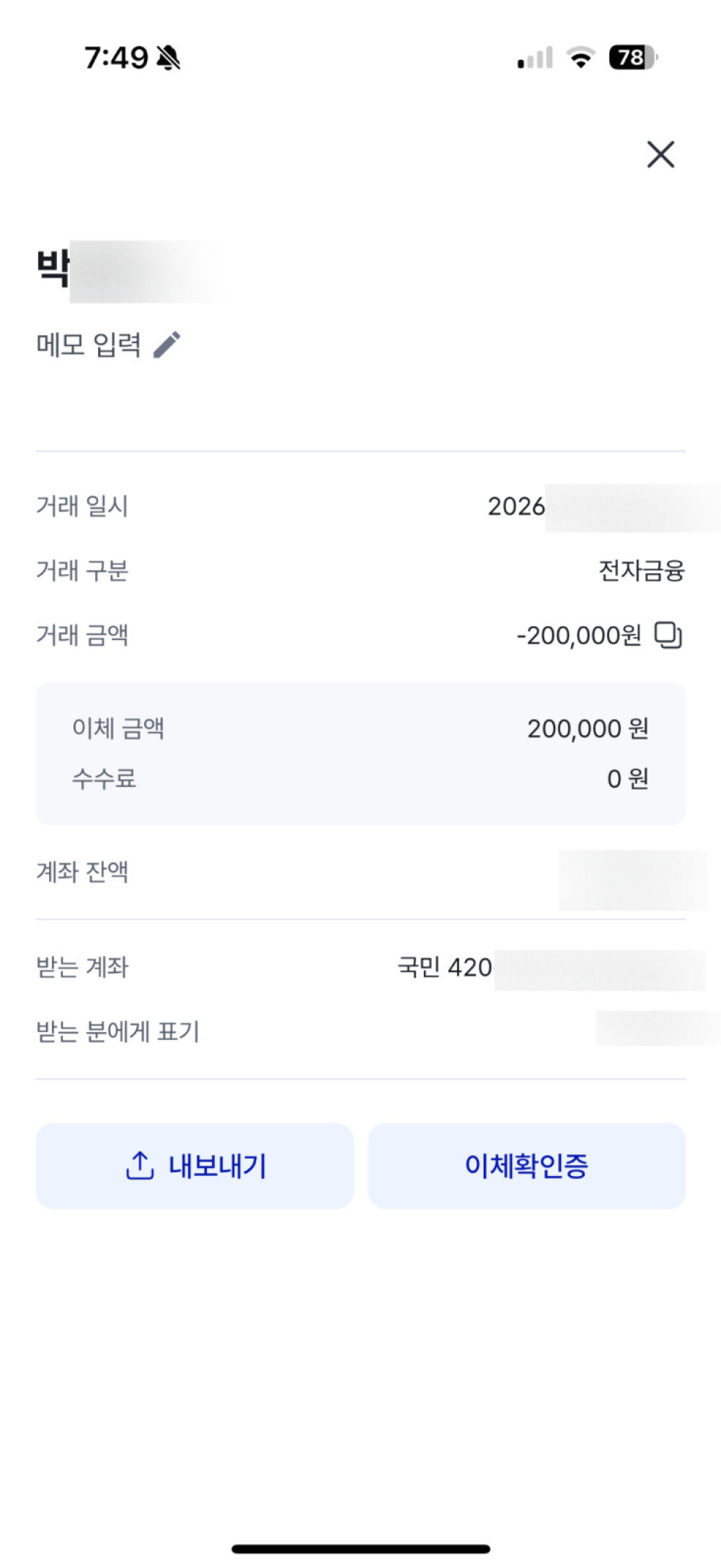Tap the 메모 입력 memo field

89,344
